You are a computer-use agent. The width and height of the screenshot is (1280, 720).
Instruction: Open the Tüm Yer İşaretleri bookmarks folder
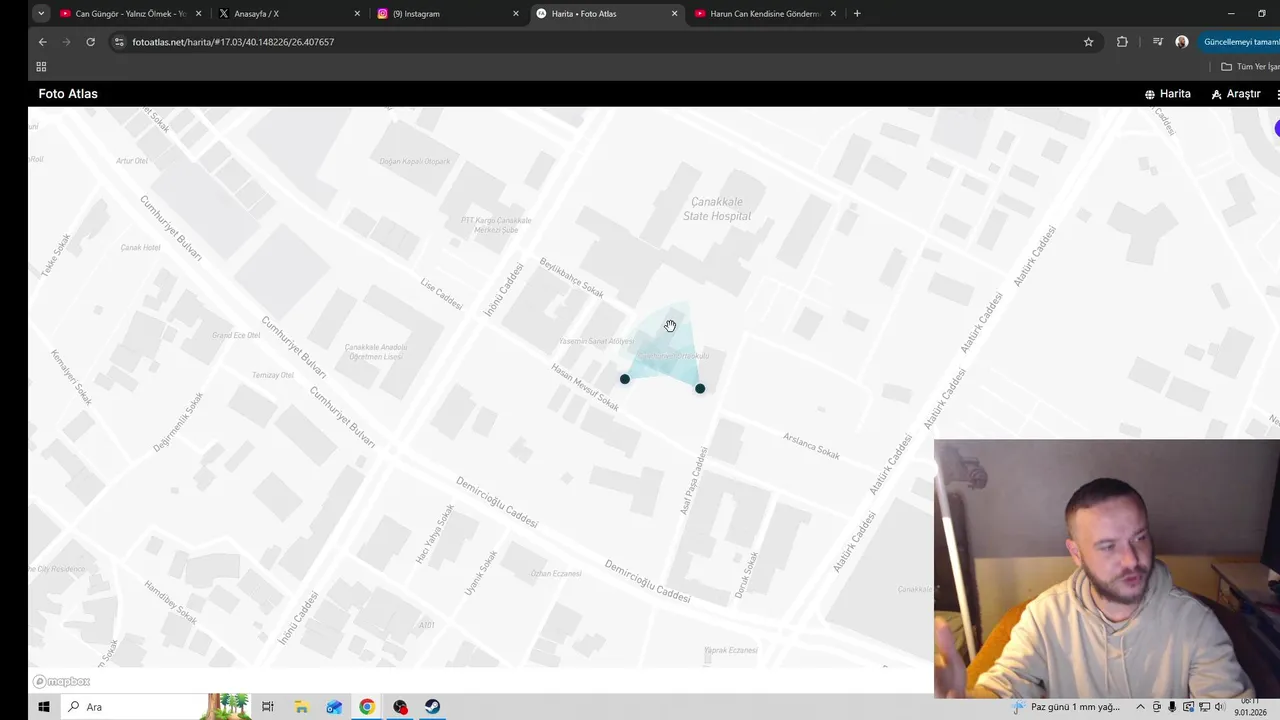1250,67
